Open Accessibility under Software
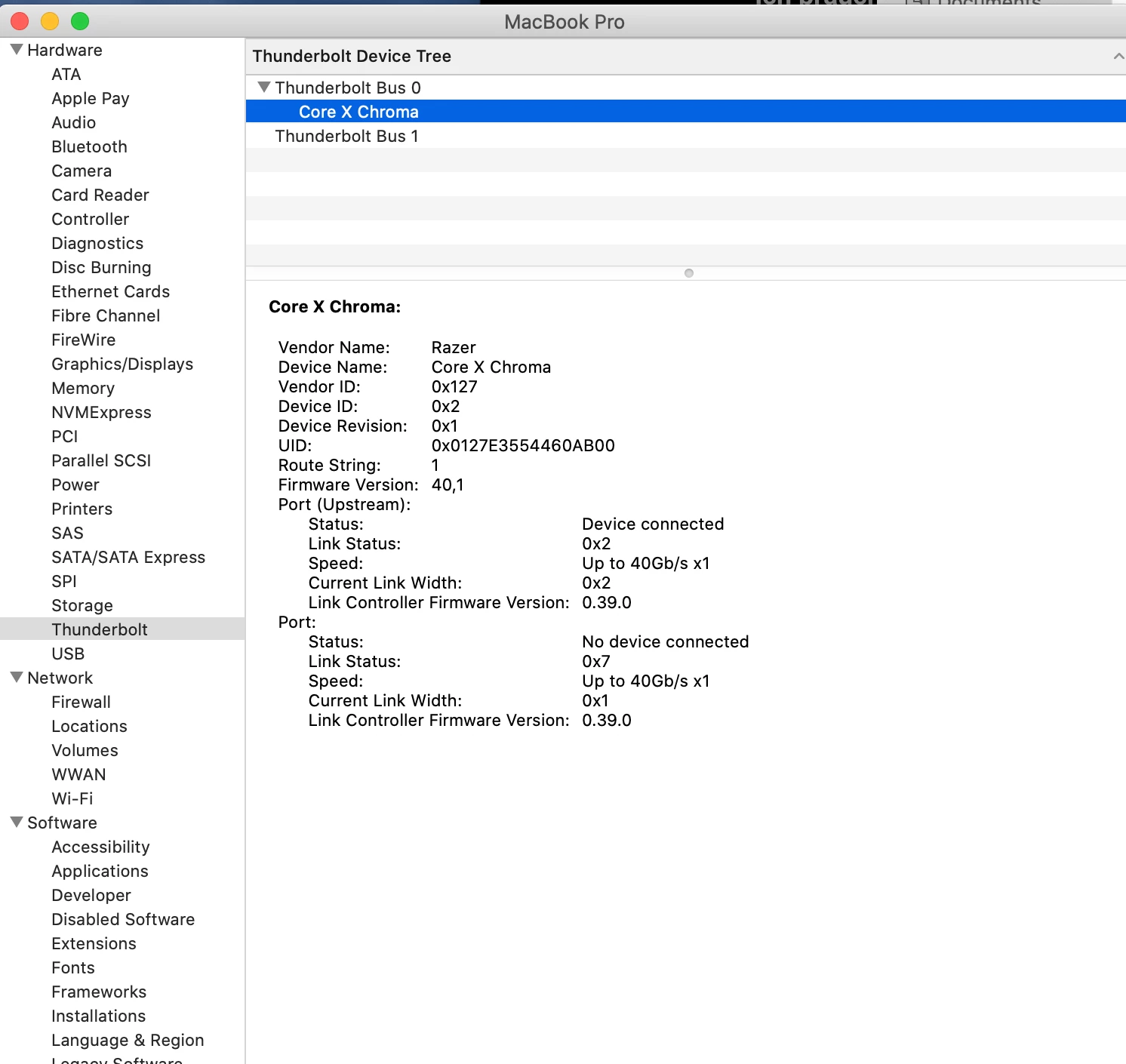 click(x=100, y=847)
